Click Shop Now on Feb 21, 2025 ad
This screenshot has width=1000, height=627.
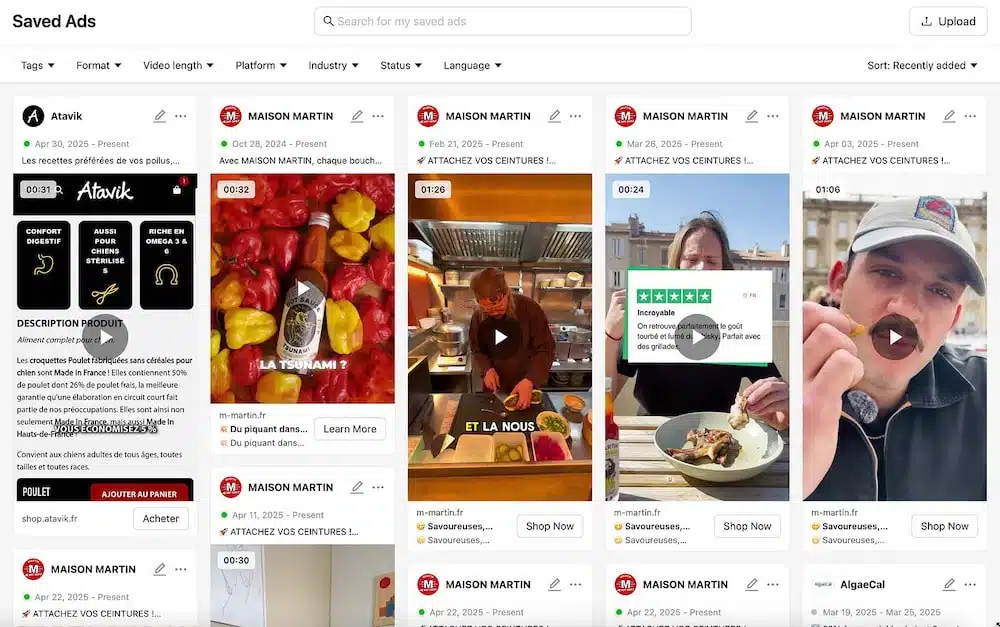(x=550, y=526)
